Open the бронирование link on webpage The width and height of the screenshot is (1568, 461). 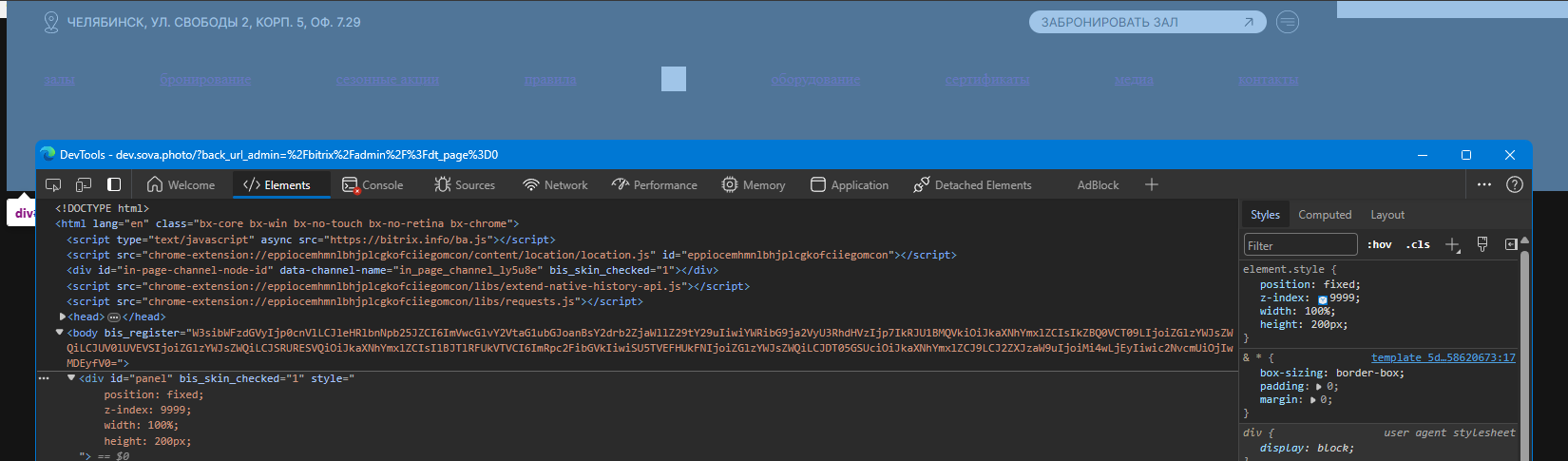point(205,80)
